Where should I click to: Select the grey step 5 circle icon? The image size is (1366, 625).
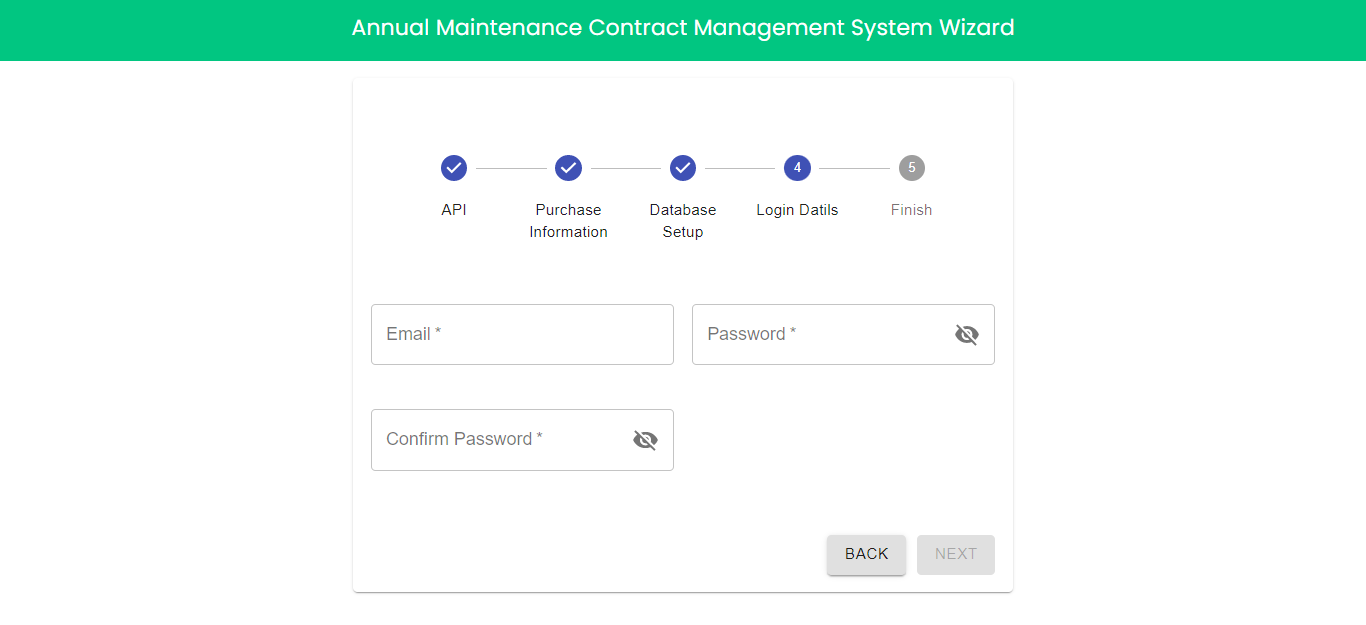(912, 168)
